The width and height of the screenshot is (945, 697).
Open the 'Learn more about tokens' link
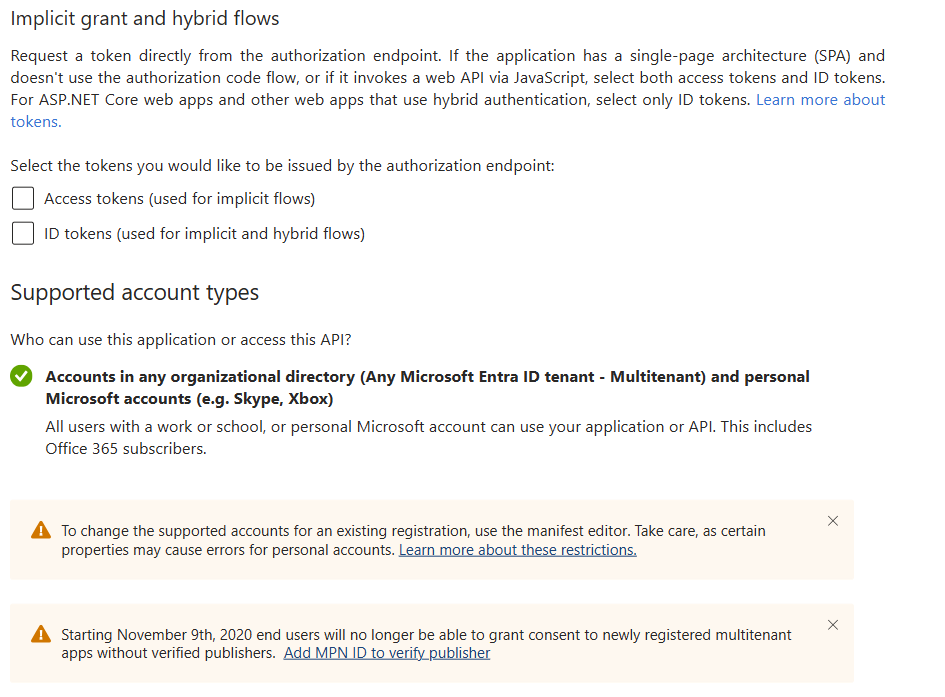pos(820,99)
